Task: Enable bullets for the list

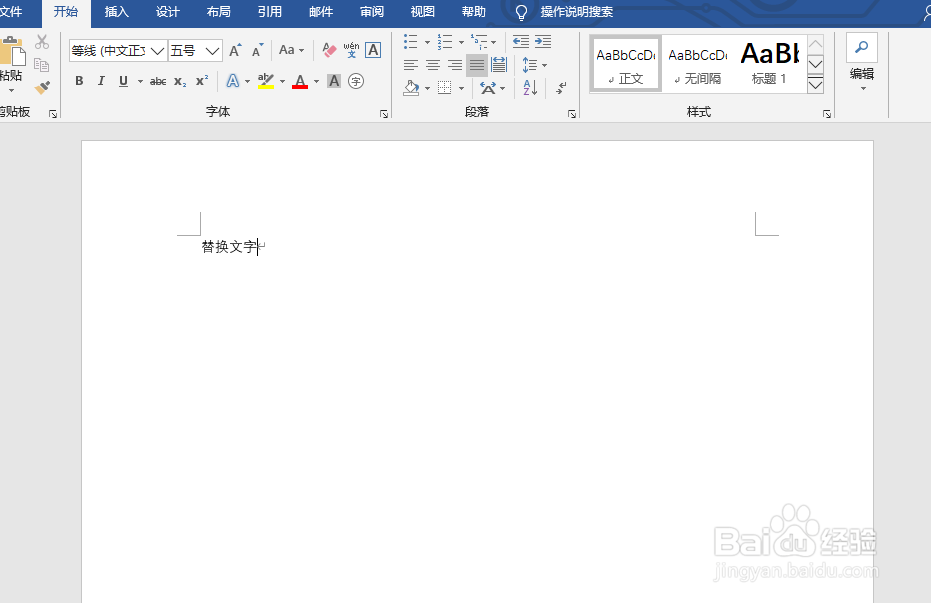Action: (x=409, y=41)
